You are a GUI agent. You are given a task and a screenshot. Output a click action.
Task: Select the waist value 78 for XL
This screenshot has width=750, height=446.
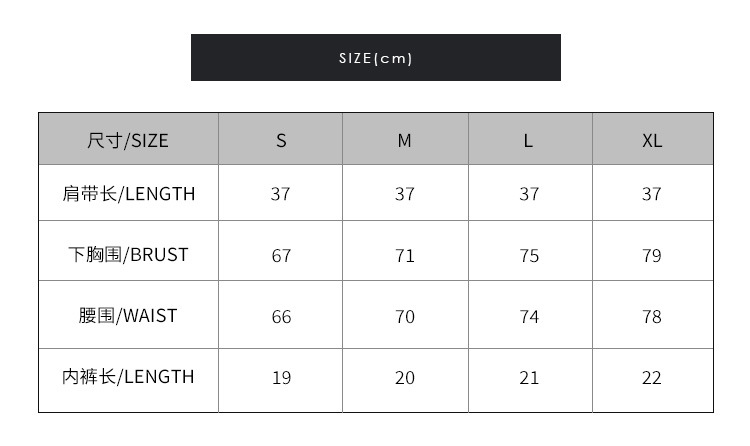pos(652,317)
